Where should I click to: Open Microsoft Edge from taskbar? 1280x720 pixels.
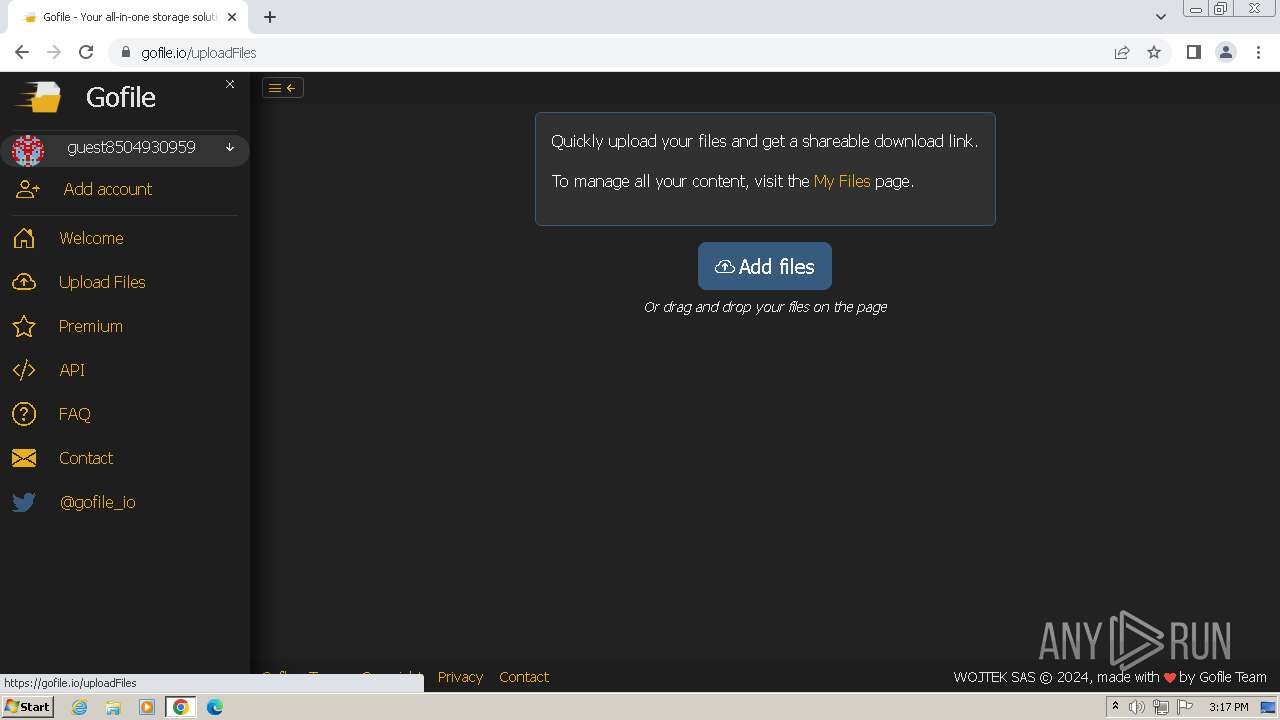[214, 707]
